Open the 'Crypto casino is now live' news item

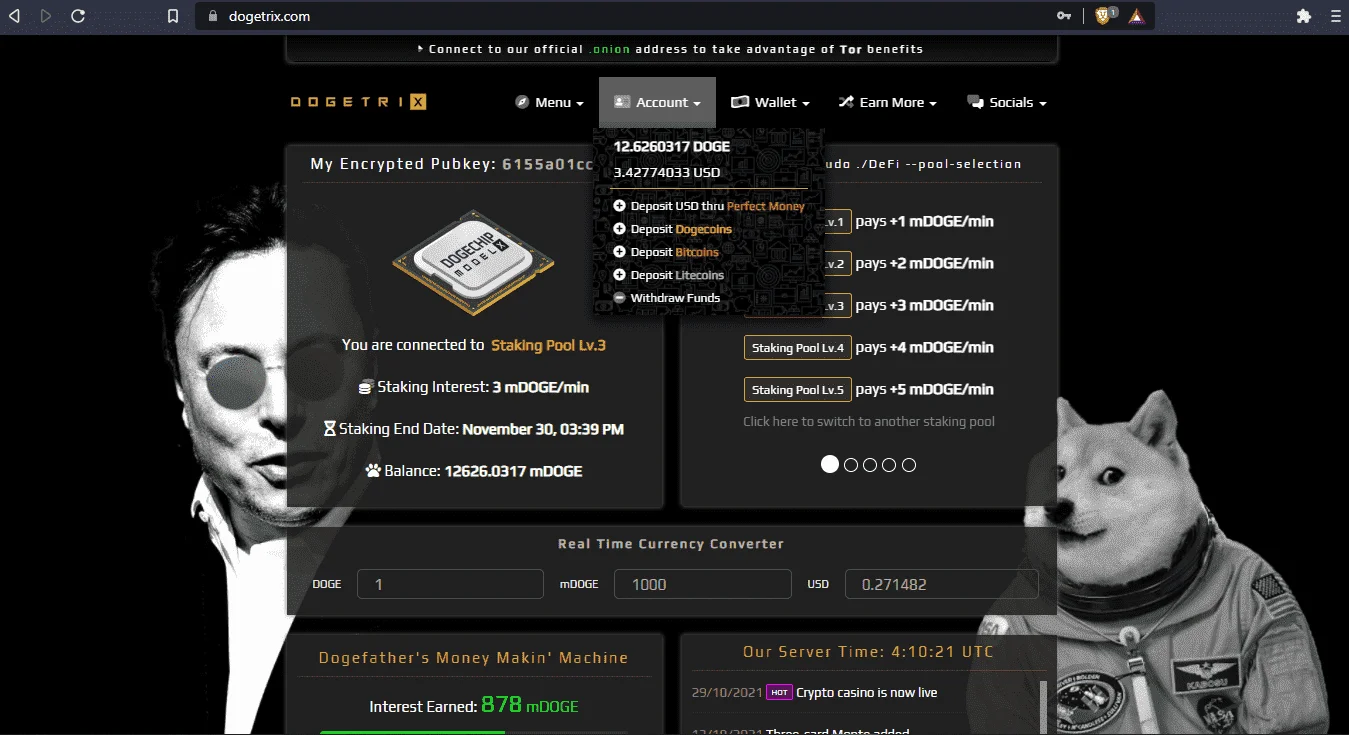pos(867,692)
